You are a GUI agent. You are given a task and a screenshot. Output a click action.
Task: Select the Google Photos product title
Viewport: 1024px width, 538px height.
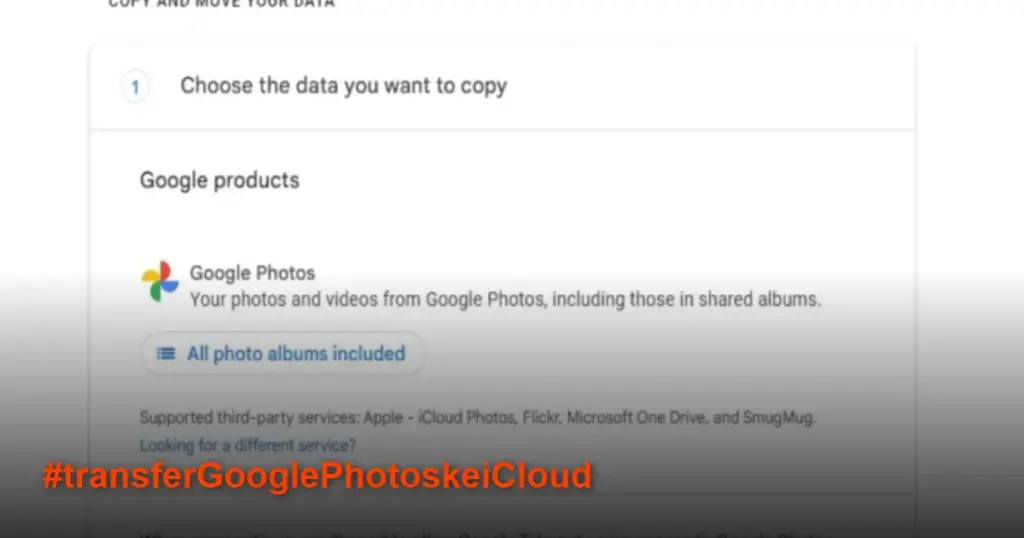point(252,273)
